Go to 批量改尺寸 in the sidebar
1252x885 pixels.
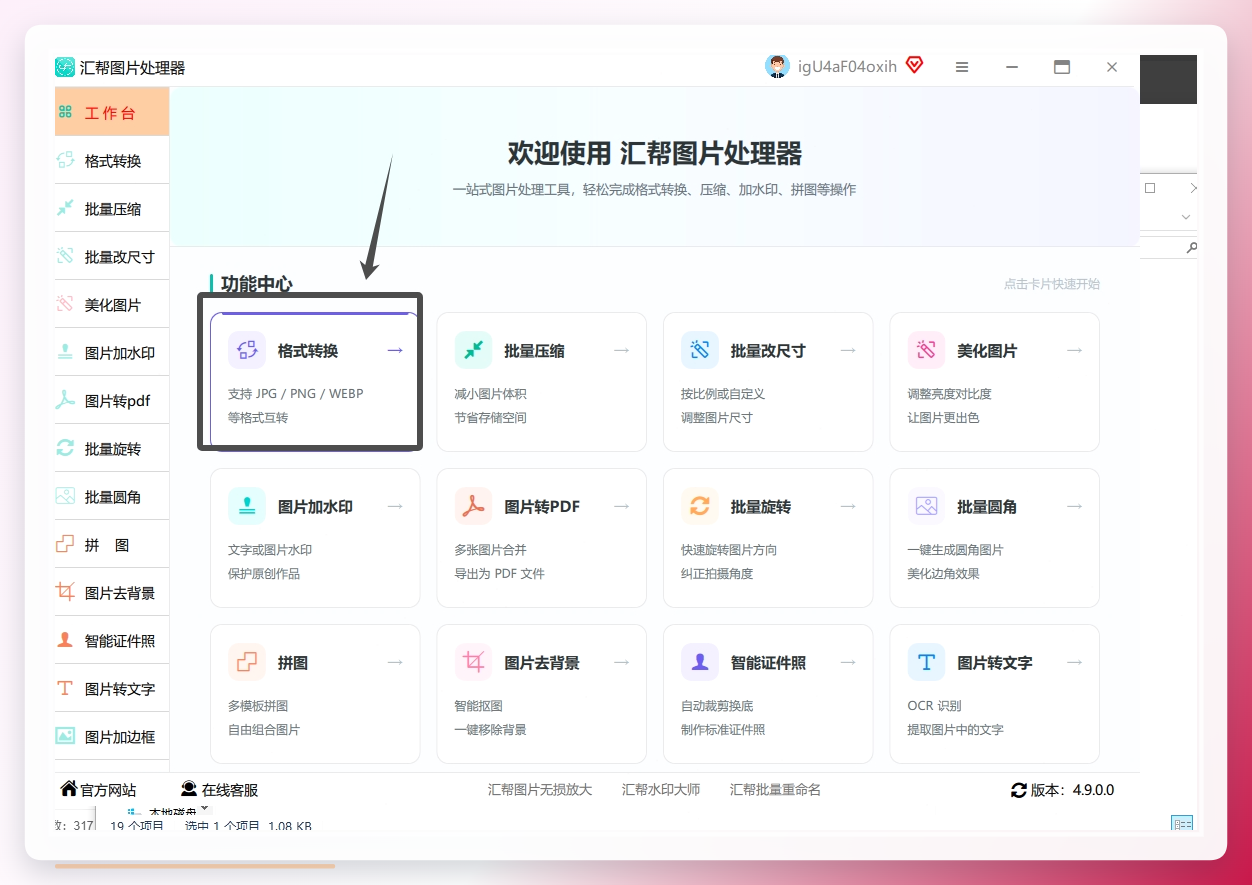click(112, 256)
